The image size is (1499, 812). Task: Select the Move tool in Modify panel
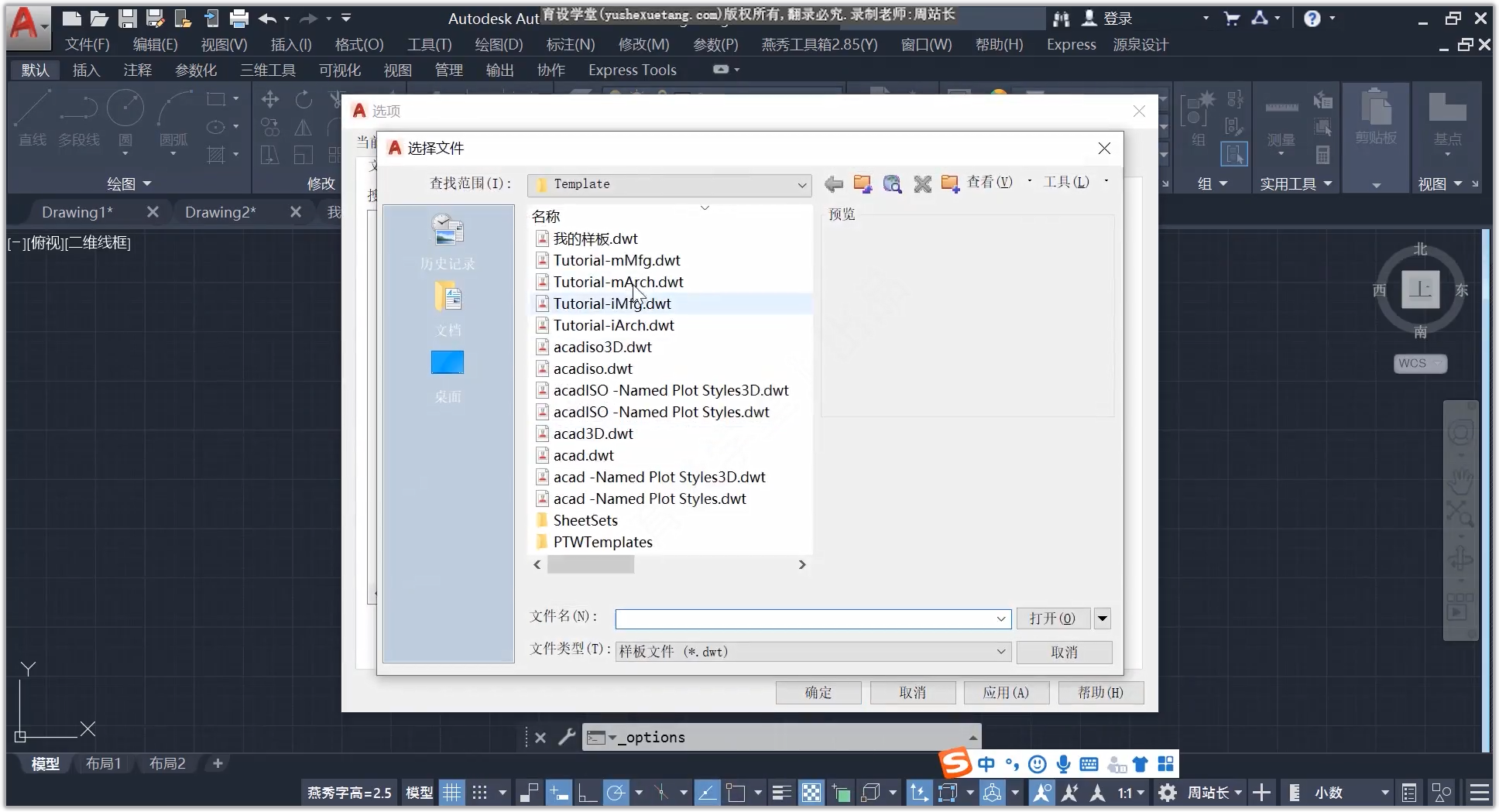(270, 99)
